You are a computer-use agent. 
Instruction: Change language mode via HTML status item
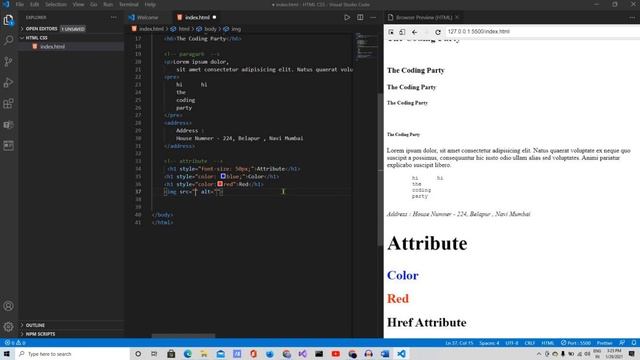547,343
